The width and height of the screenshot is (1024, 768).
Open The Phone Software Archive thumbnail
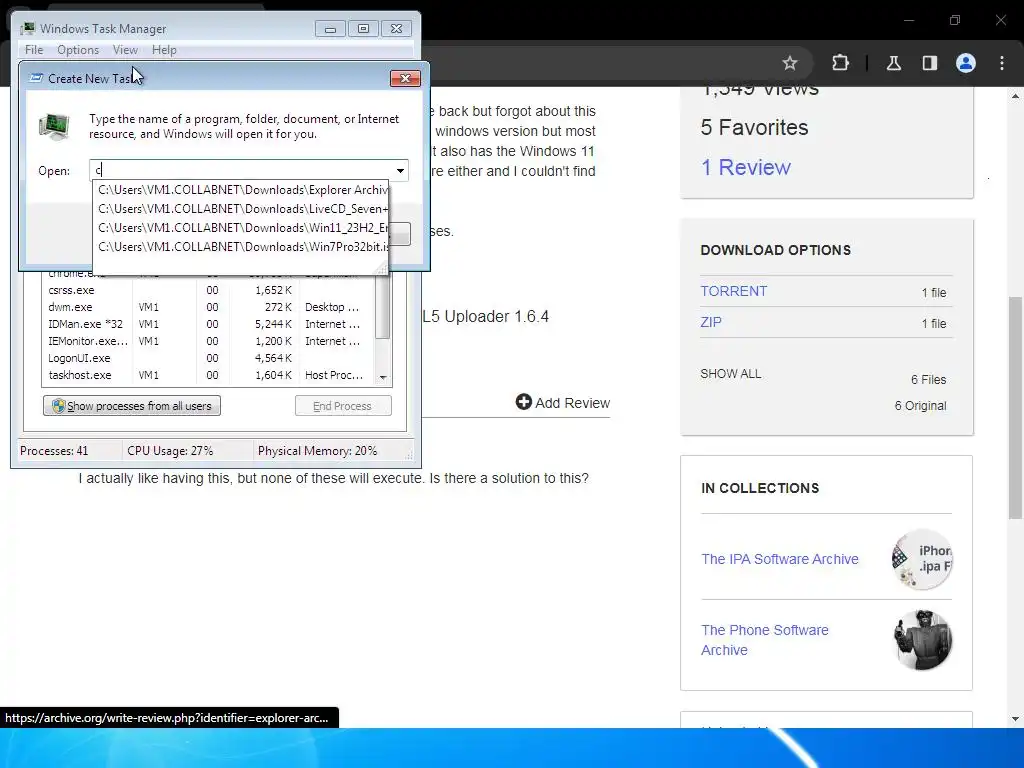(x=922, y=639)
